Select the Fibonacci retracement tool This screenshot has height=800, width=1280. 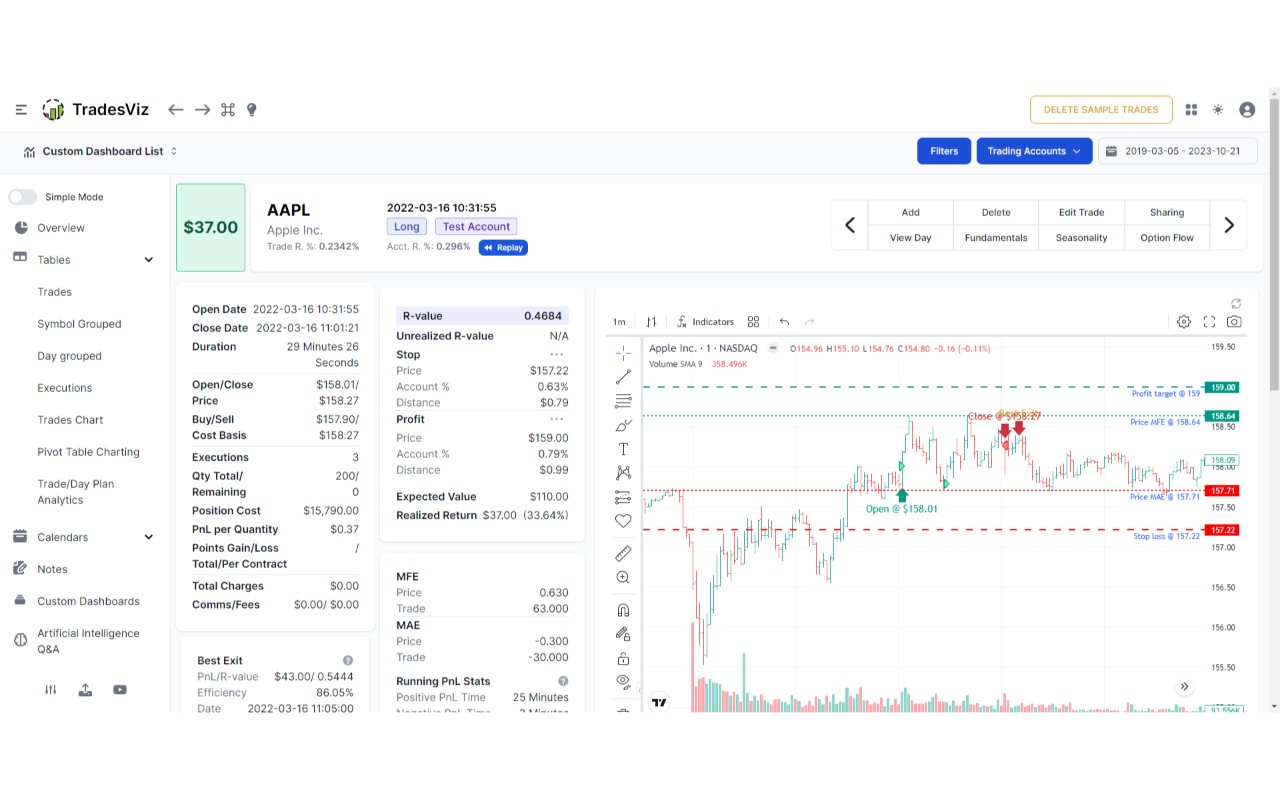point(623,401)
